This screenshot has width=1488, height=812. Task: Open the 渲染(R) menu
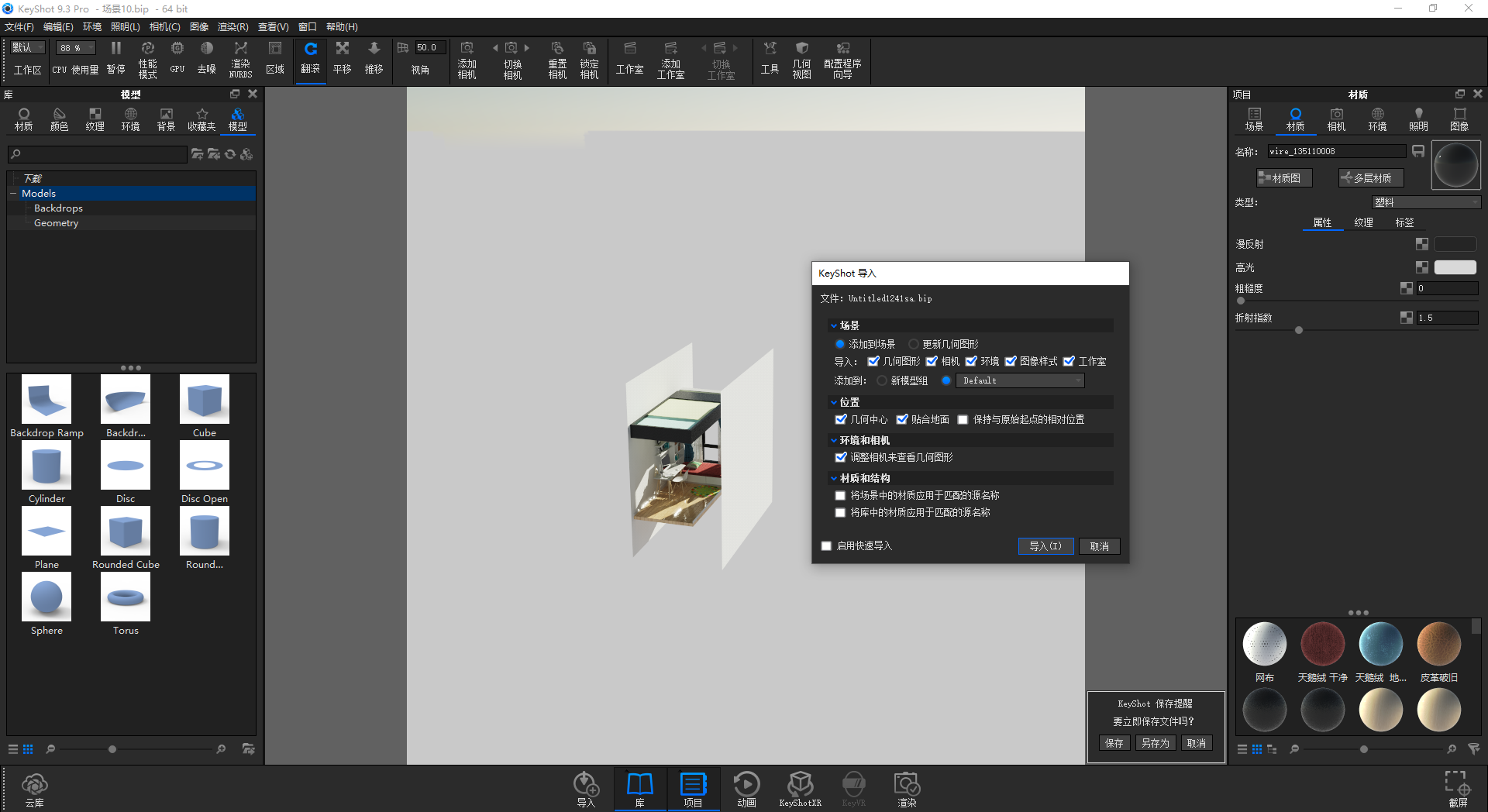tap(232, 26)
